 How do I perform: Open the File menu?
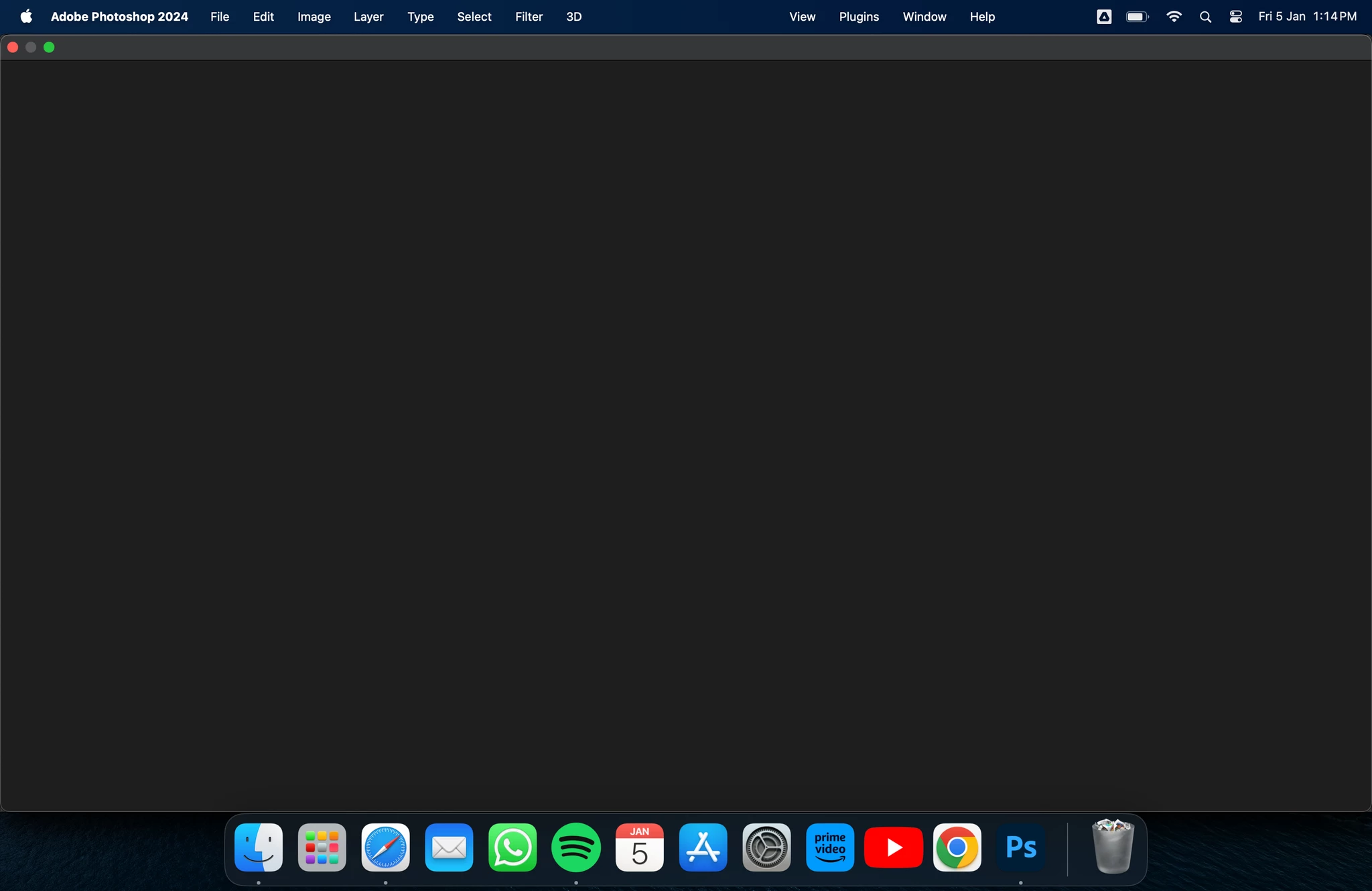point(219,17)
